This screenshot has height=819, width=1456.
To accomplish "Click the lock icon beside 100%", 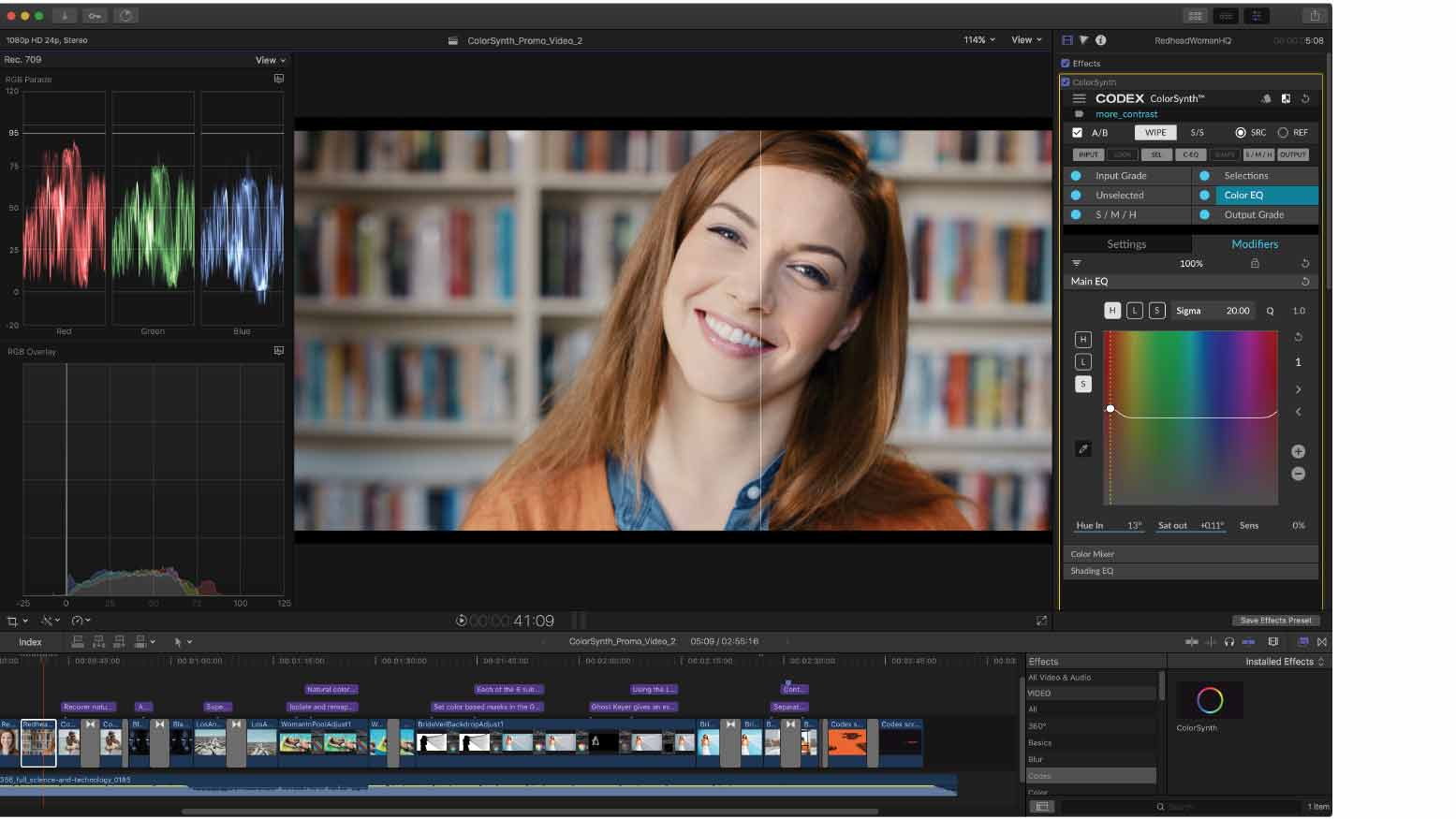I will click(1255, 264).
